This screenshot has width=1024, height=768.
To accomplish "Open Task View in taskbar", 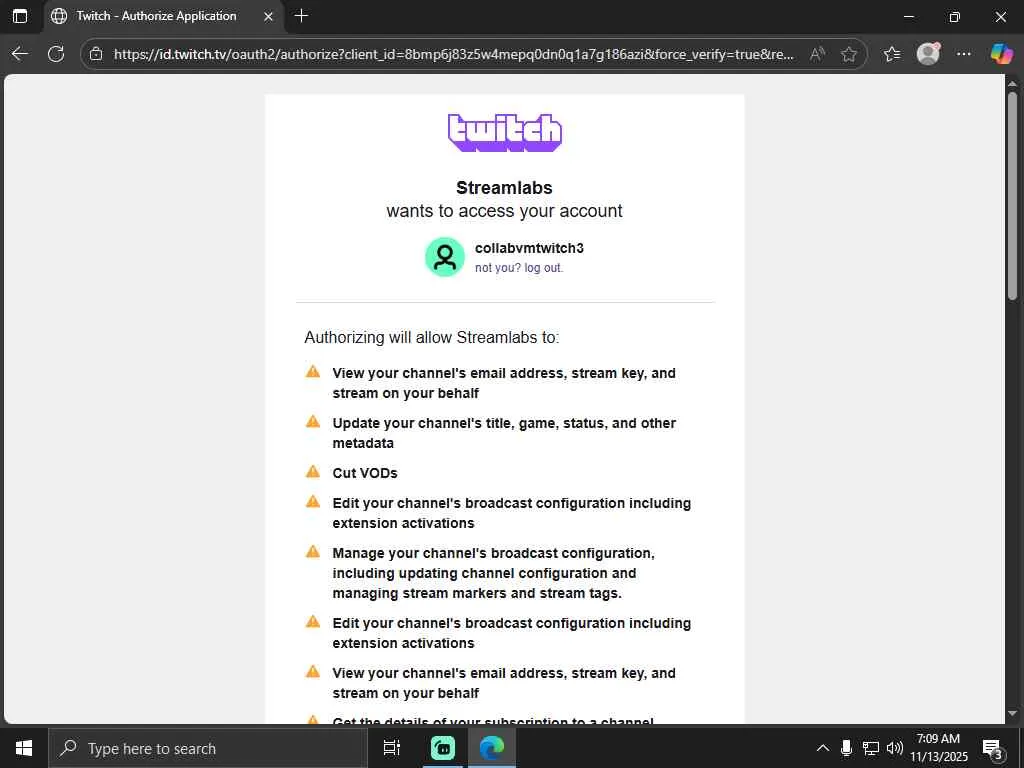I will click(391, 748).
